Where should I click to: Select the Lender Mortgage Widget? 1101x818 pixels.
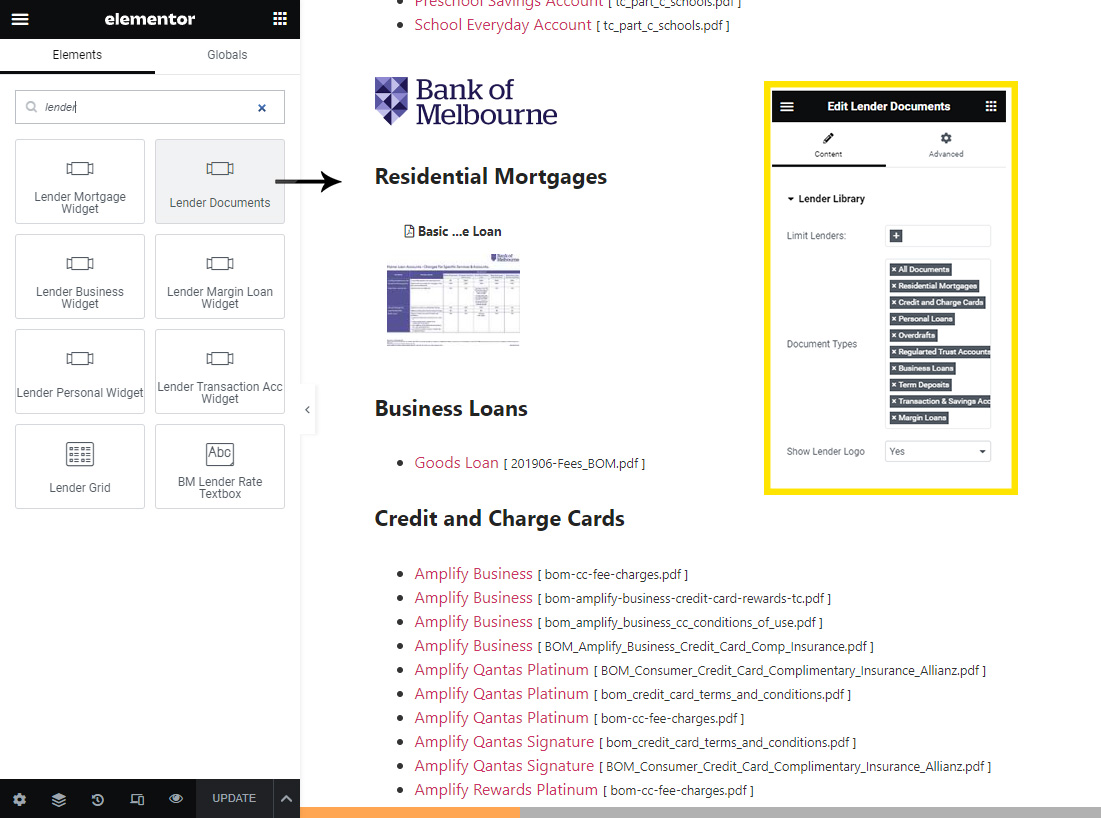pyautogui.click(x=80, y=181)
